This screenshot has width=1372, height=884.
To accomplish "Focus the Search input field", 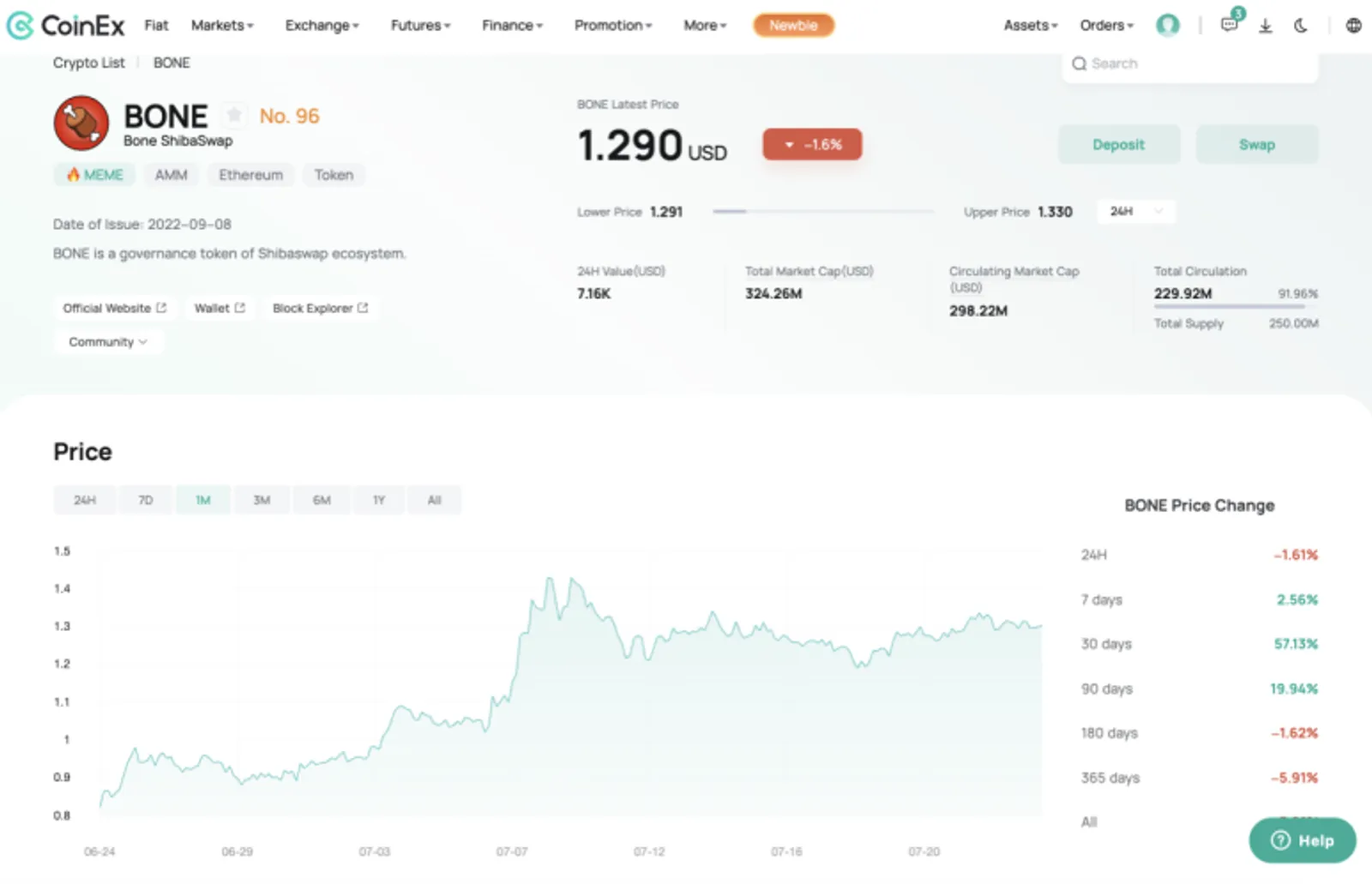I will (x=1190, y=63).
